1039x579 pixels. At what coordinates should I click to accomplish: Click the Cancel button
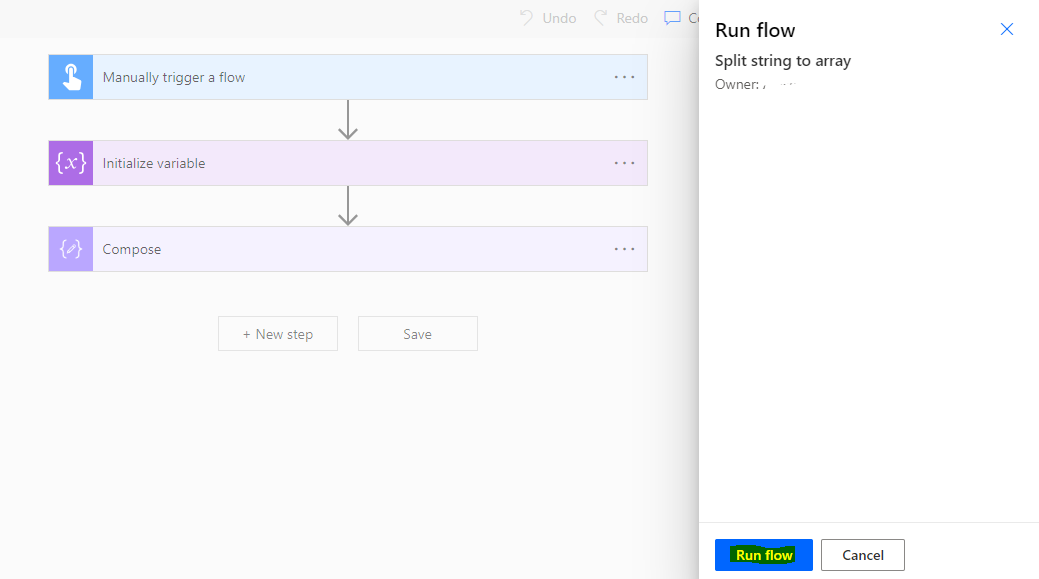[x=863, y=555]
